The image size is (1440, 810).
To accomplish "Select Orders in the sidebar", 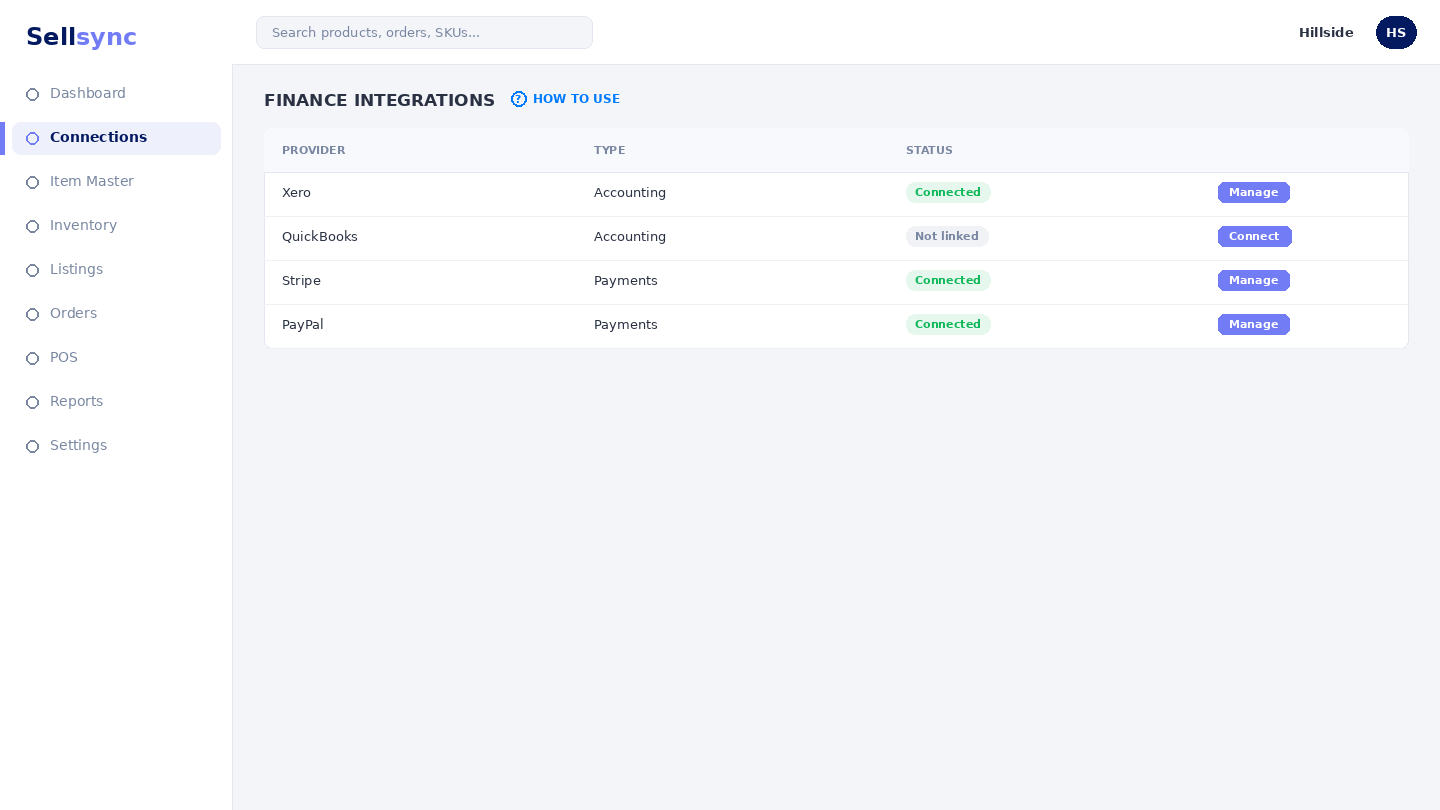I will coord(73,313).
